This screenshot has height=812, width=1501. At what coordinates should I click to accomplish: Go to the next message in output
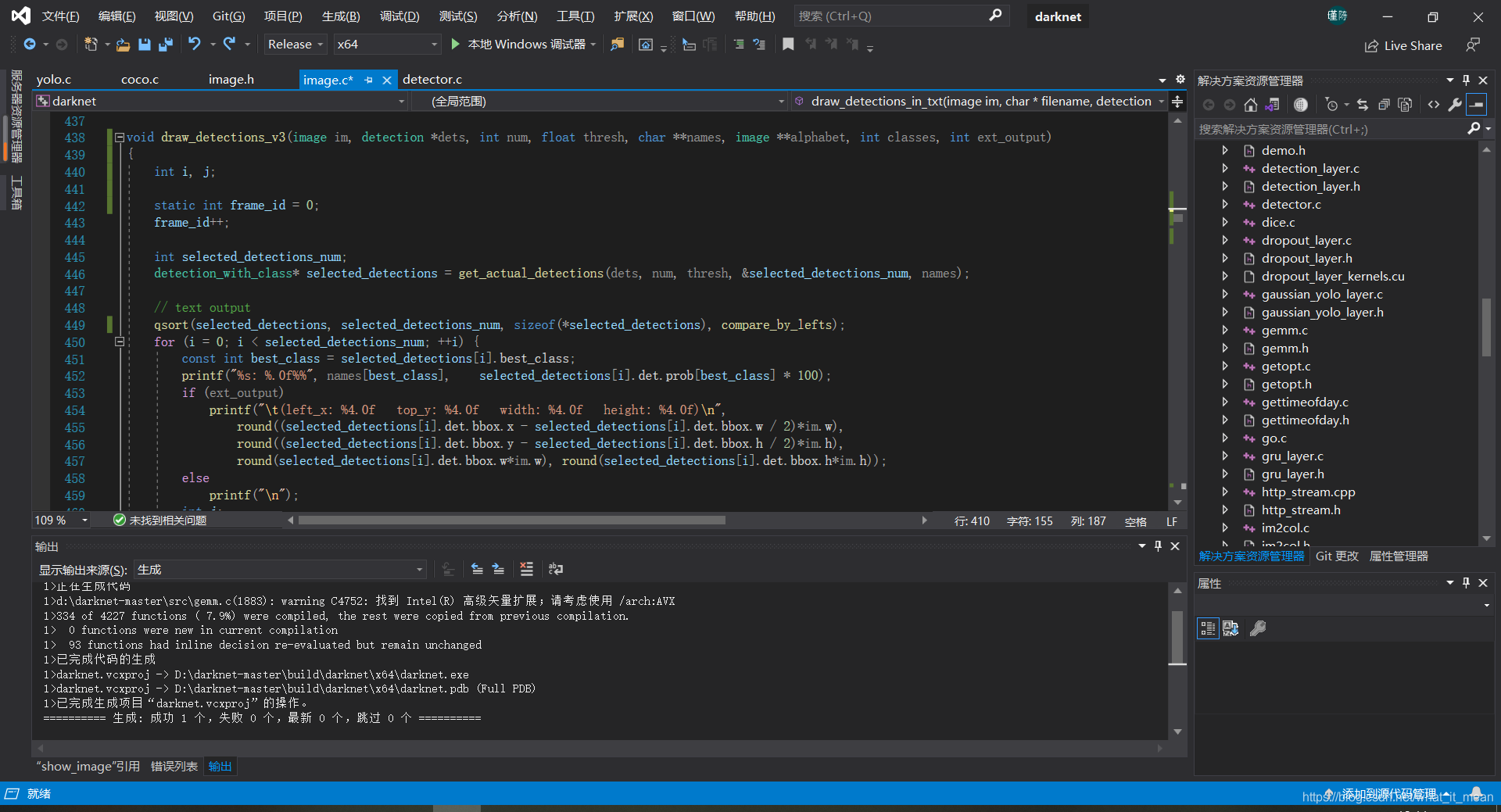(x=498, y=569)
